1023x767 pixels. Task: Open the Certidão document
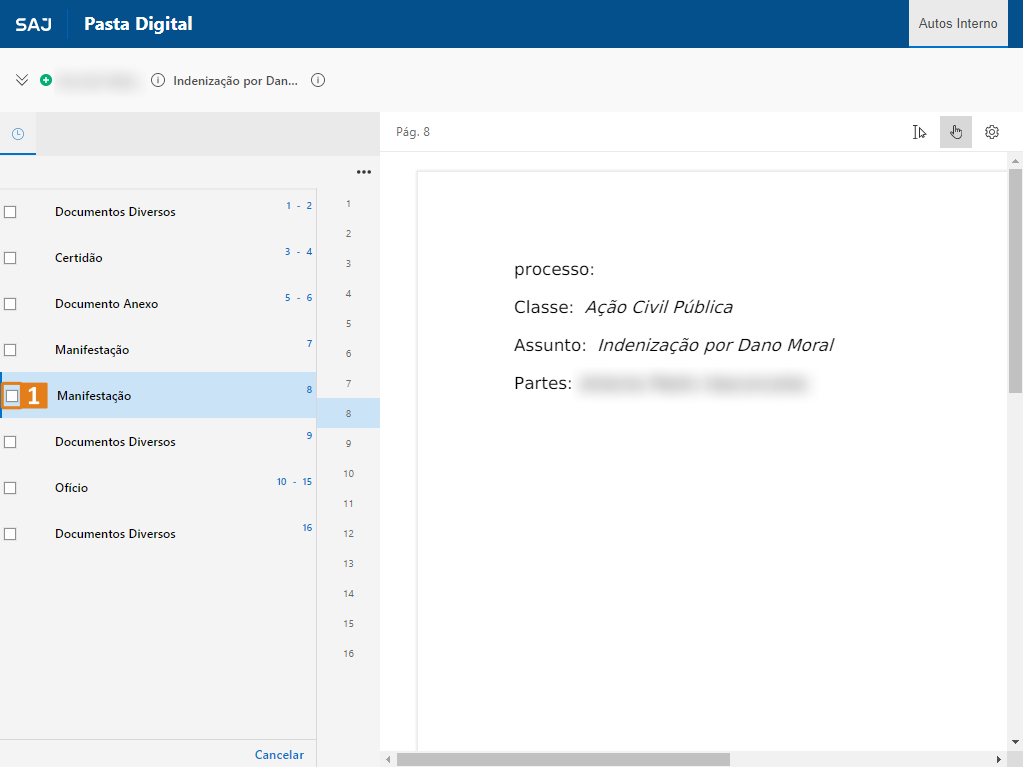pos(158,258)
